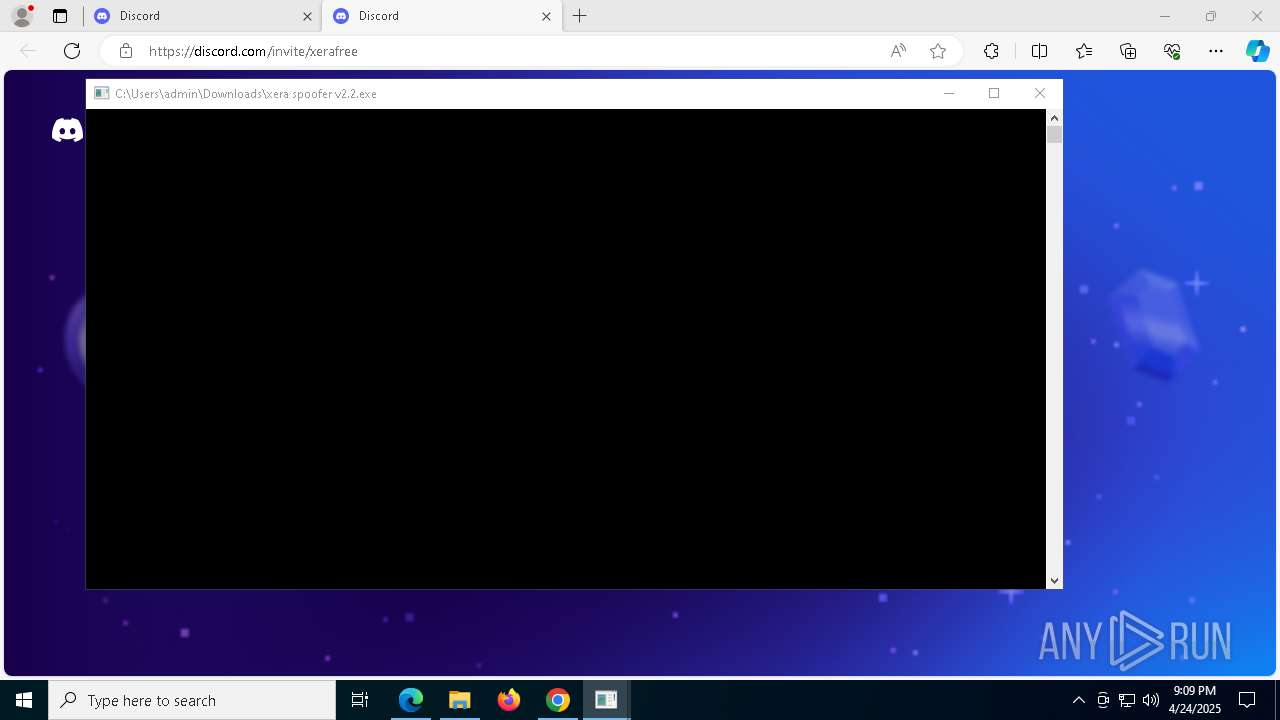Click the console window's system menu icon
The image size is (1280, 720).
pyautogui.click(x=101, y=93)
